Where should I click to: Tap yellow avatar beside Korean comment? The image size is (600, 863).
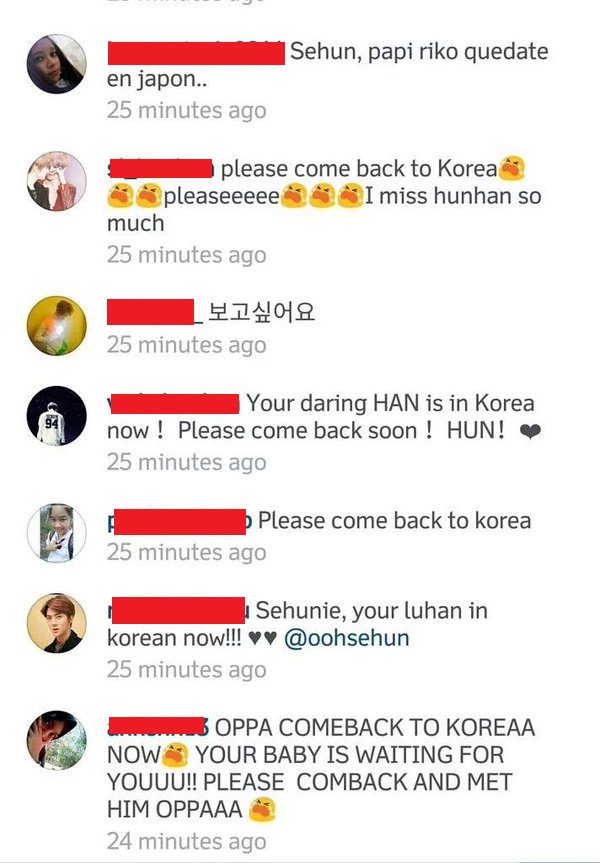(x=57, y=326)
